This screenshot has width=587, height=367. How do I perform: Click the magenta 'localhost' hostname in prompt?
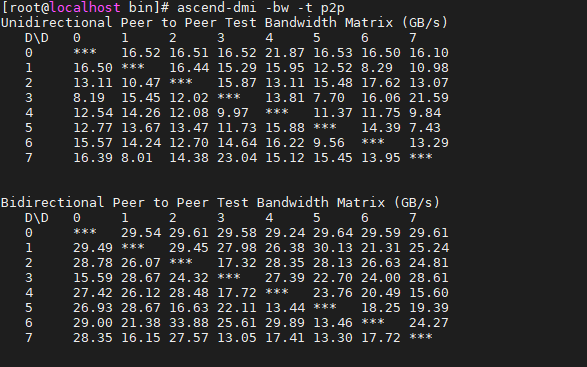tap(85, 7)
